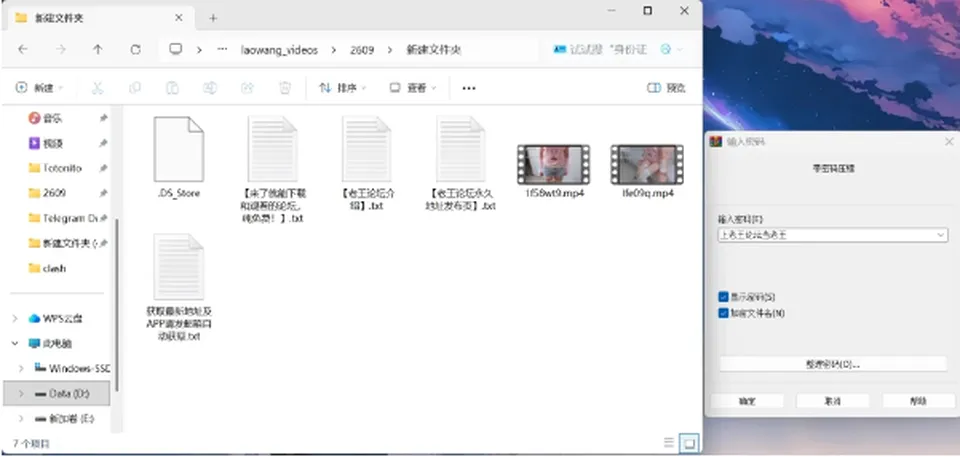Click the Explorer search box
960x457 pixels.
pos(618,50)
